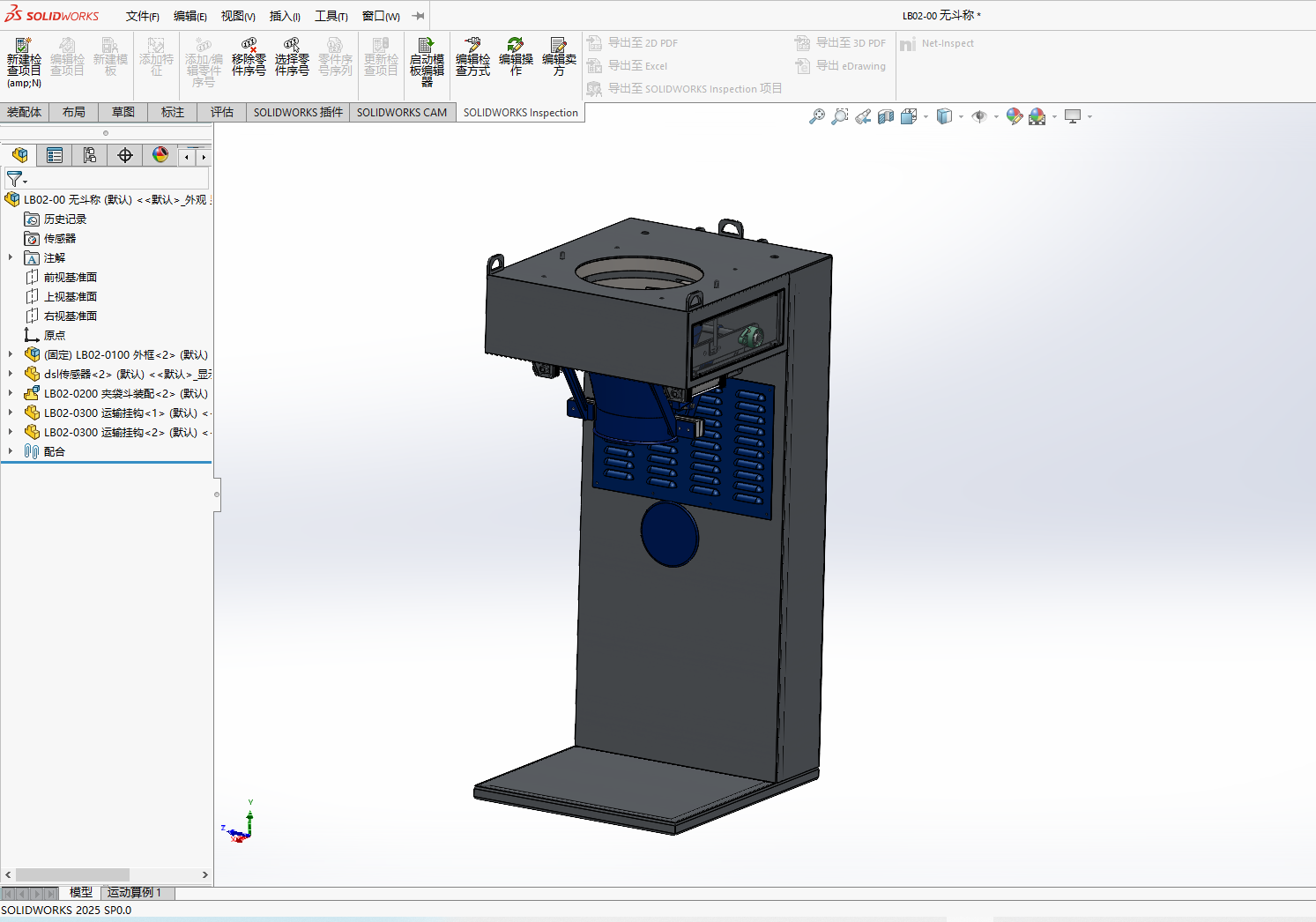Expand dsl传感器 tree node
The height and width of the screenshot is (922, 1316).
[x=11, y=374]
